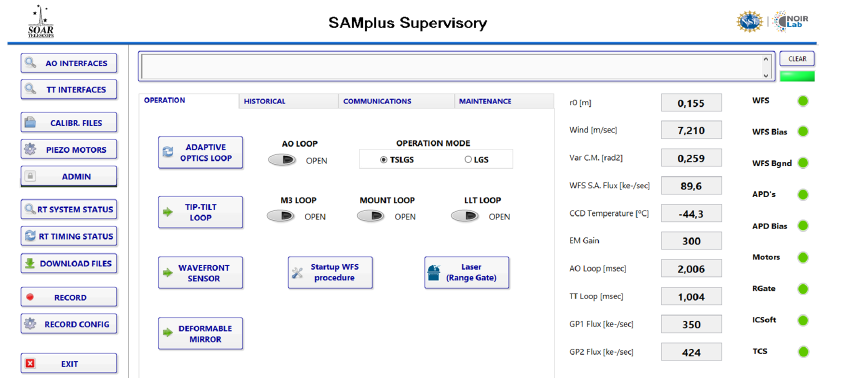Image resolution: width=854 pixels, height=384 pixels.
Task: Click the Piezo Motors gear icon
Action: pos(30,149)
